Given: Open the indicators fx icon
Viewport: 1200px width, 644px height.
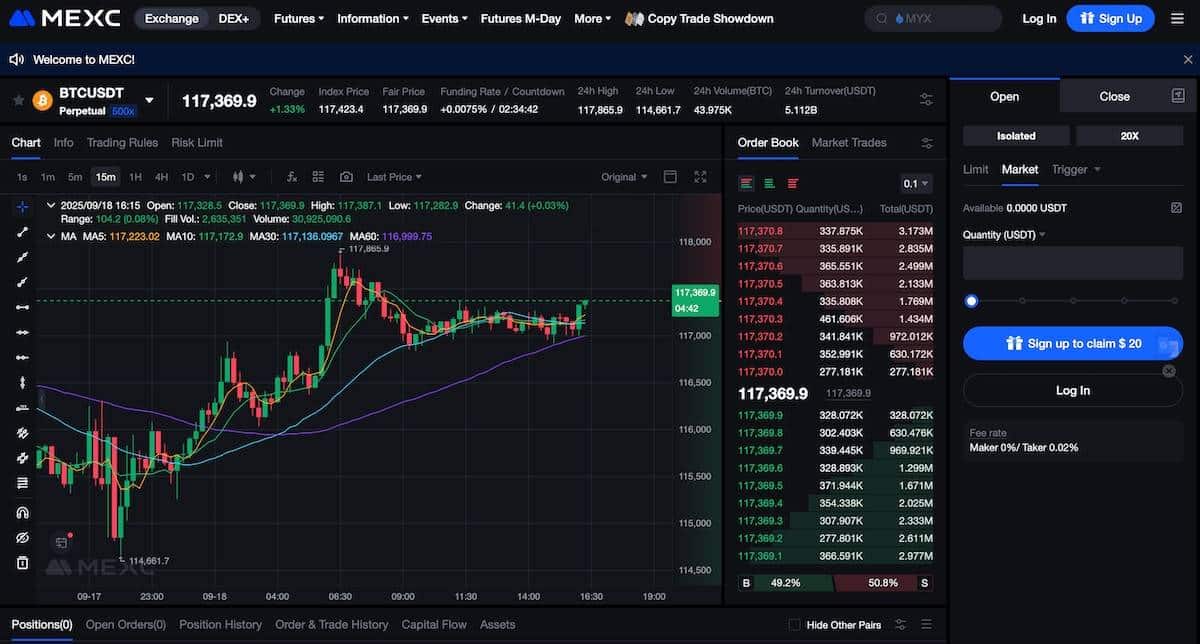Looking at the screenshot, I should (292, 177).
